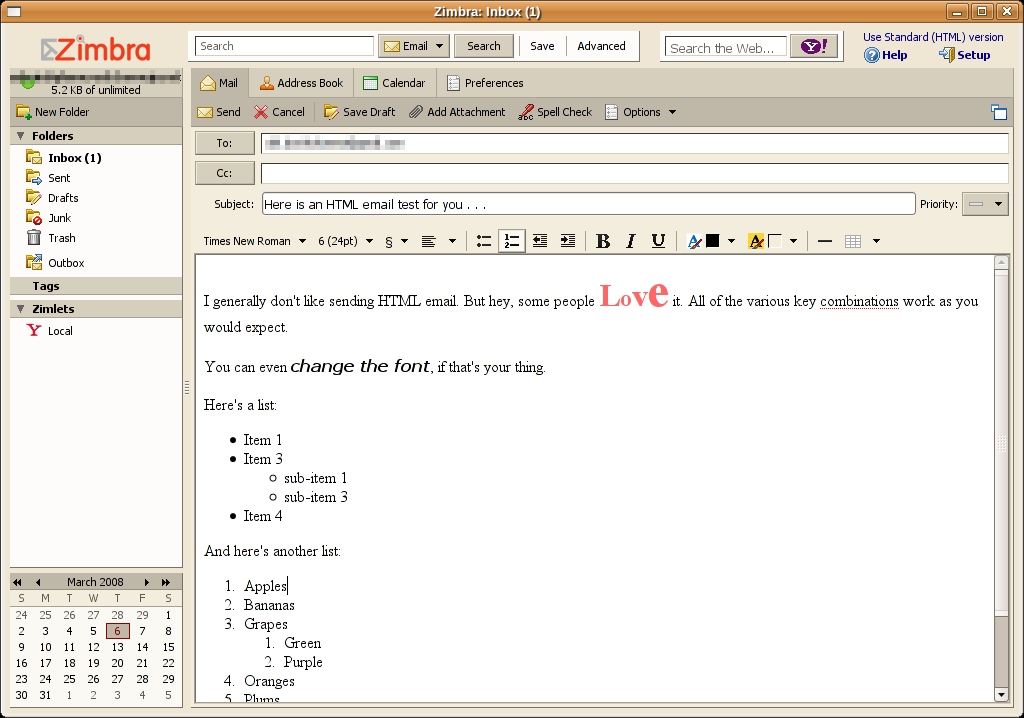Insert a horizontal rule line

(x=825, y=241)
